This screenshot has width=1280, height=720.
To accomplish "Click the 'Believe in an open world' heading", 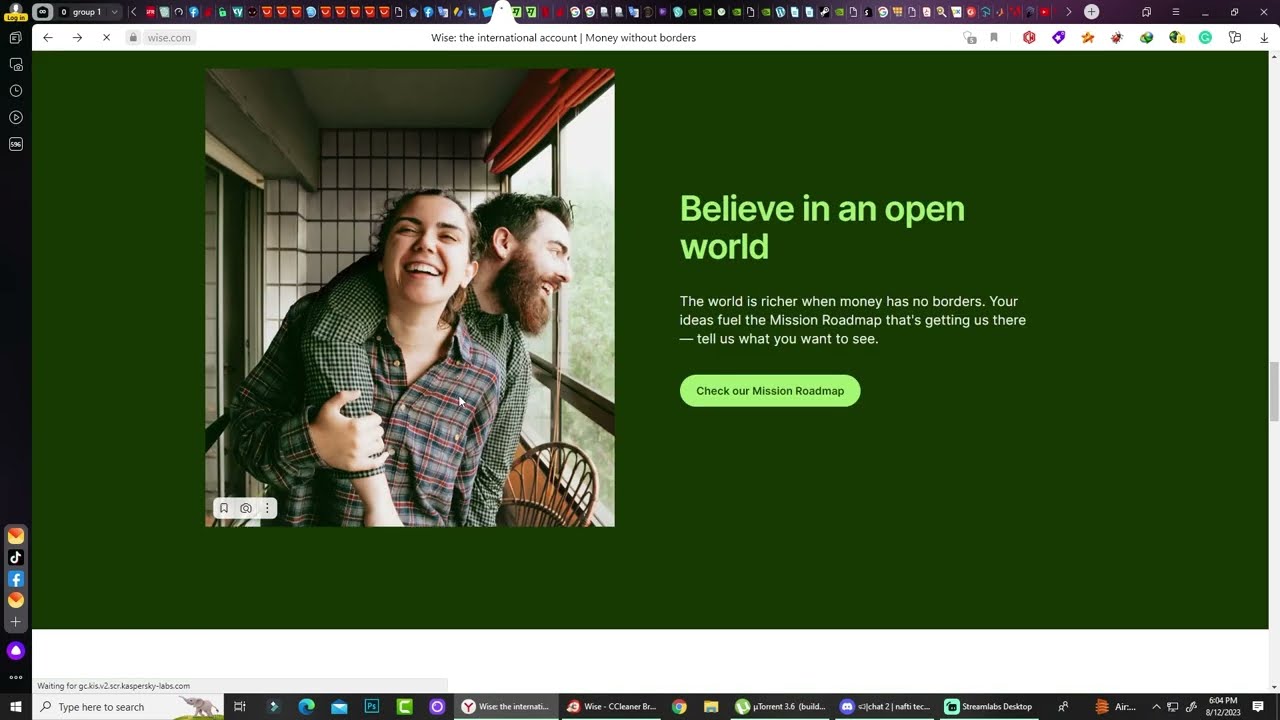I will 822,227.
